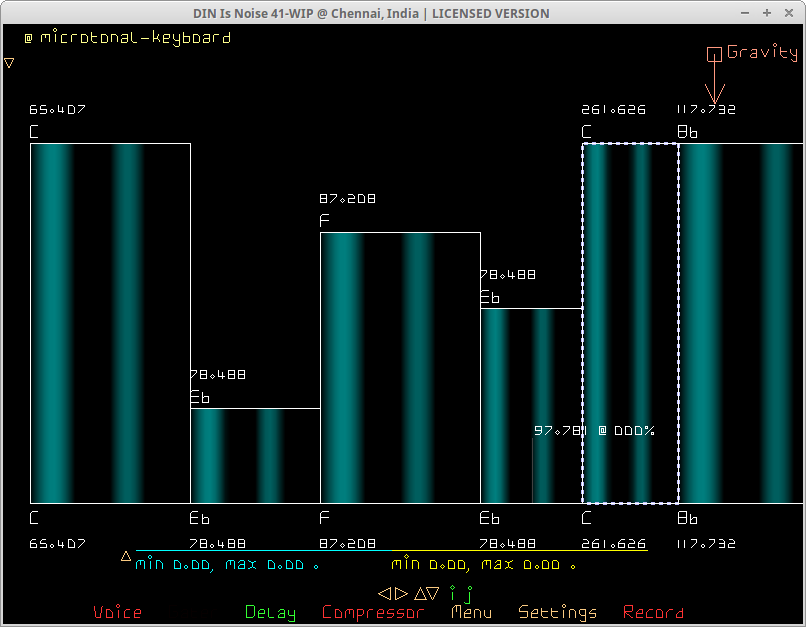The height and width of the screenshot is (627, 806).
Task: Click the Record button
Action: (653, 612)
